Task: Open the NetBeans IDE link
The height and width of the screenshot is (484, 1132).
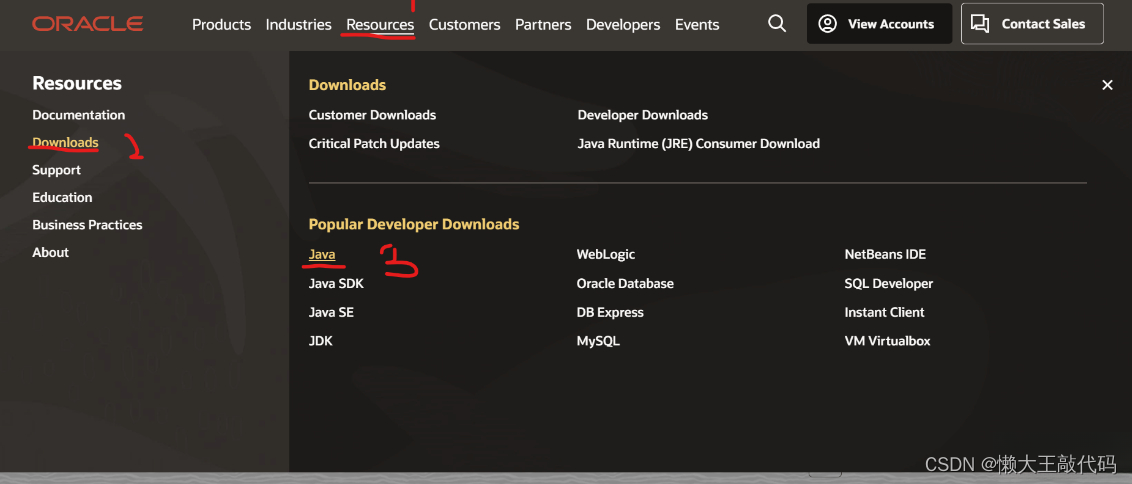Action: point(885,254)
